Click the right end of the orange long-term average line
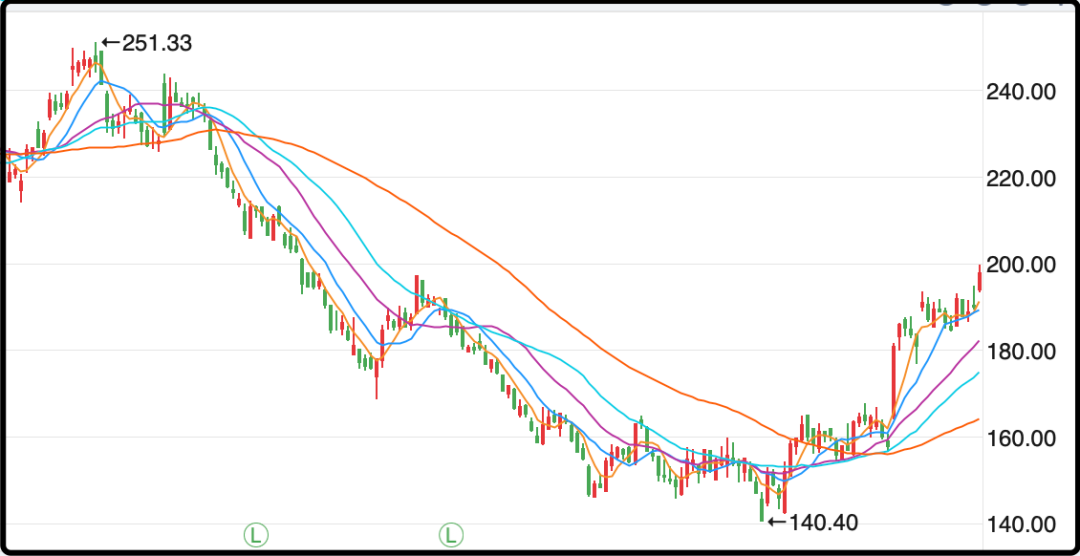The image size is (1080, 556). pyautogui.click(x=976, y=419)
